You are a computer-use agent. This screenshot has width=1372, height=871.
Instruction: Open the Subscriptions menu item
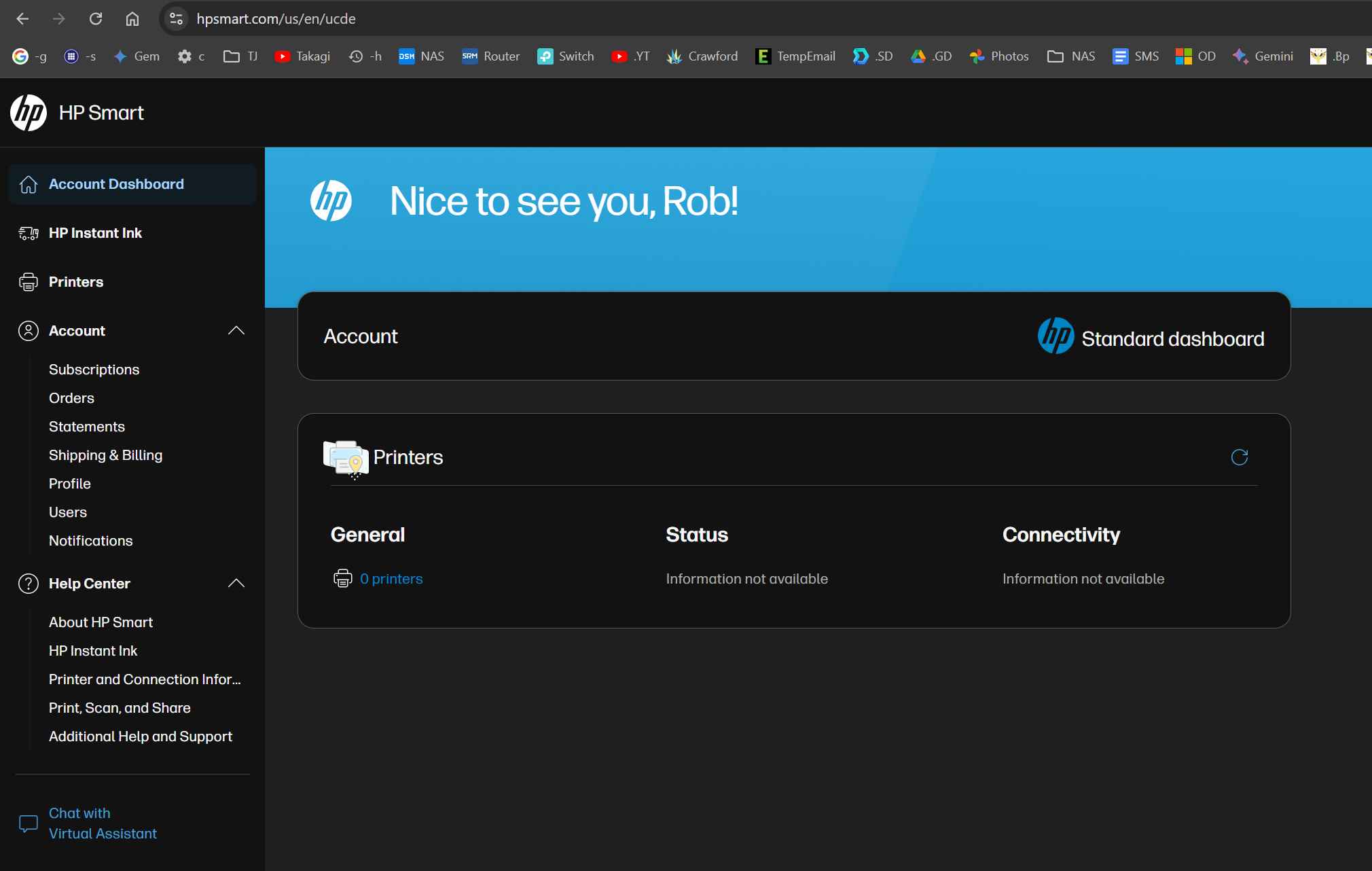tap(94, 370)
